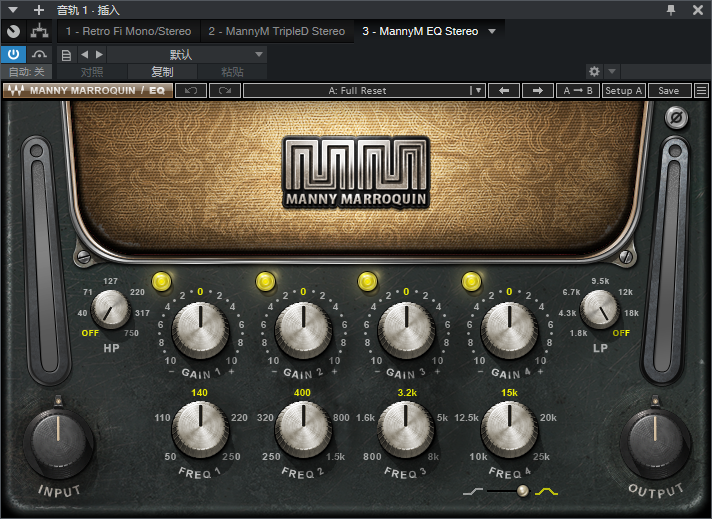Image resolution: width=712 pixels, height=519 pixels.
Task: Go to next preset triangle
Action: [x=99, y=54]
